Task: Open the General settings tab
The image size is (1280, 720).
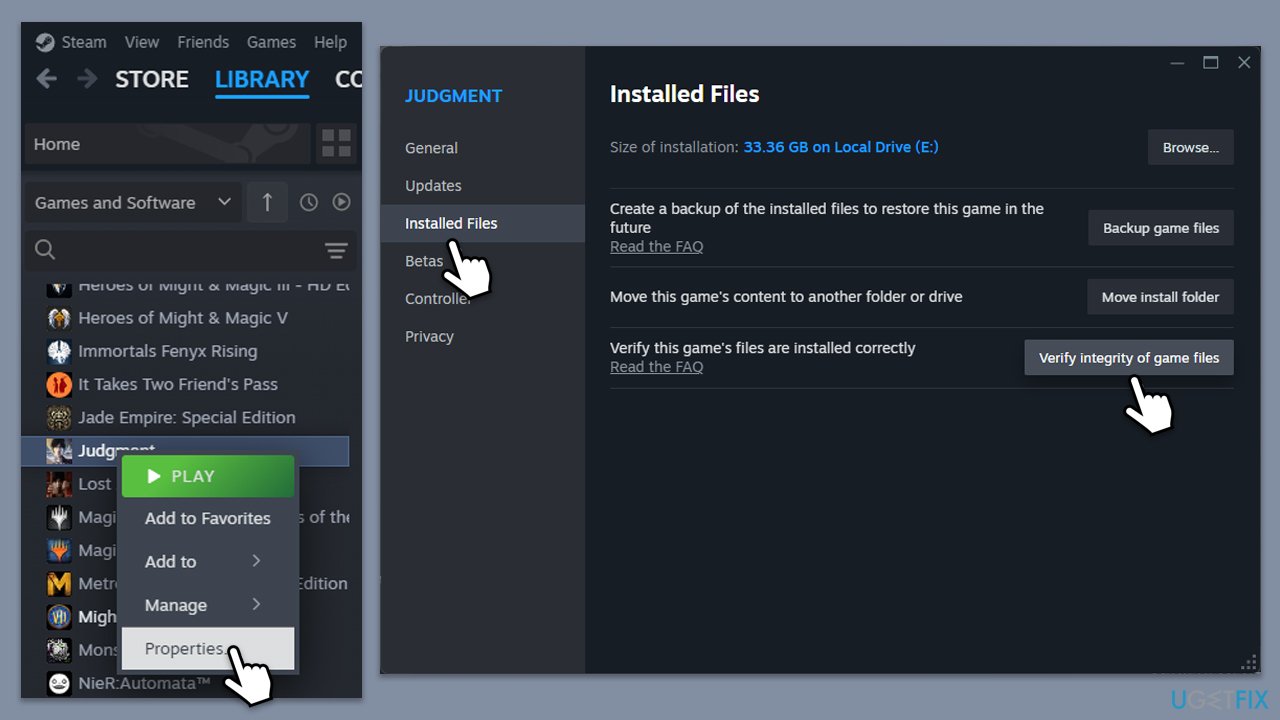Action: click(431, 148)
